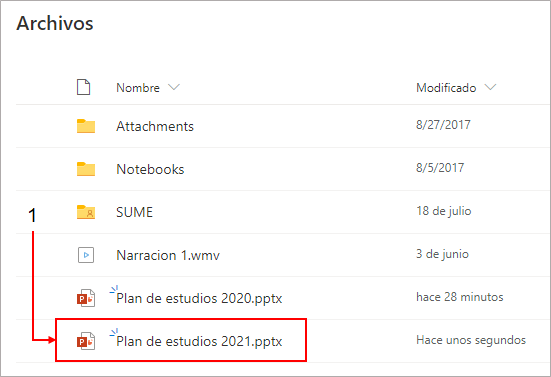Screen dimensions: 551x377
Task: Select the row modified 'Hace unos segundos'
Action: click(283, 341)
